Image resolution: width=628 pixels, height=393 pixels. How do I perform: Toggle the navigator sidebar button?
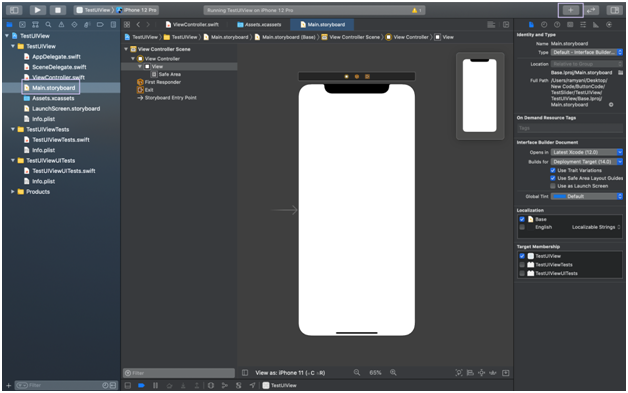pyautogui.click(x=14, y=10)
